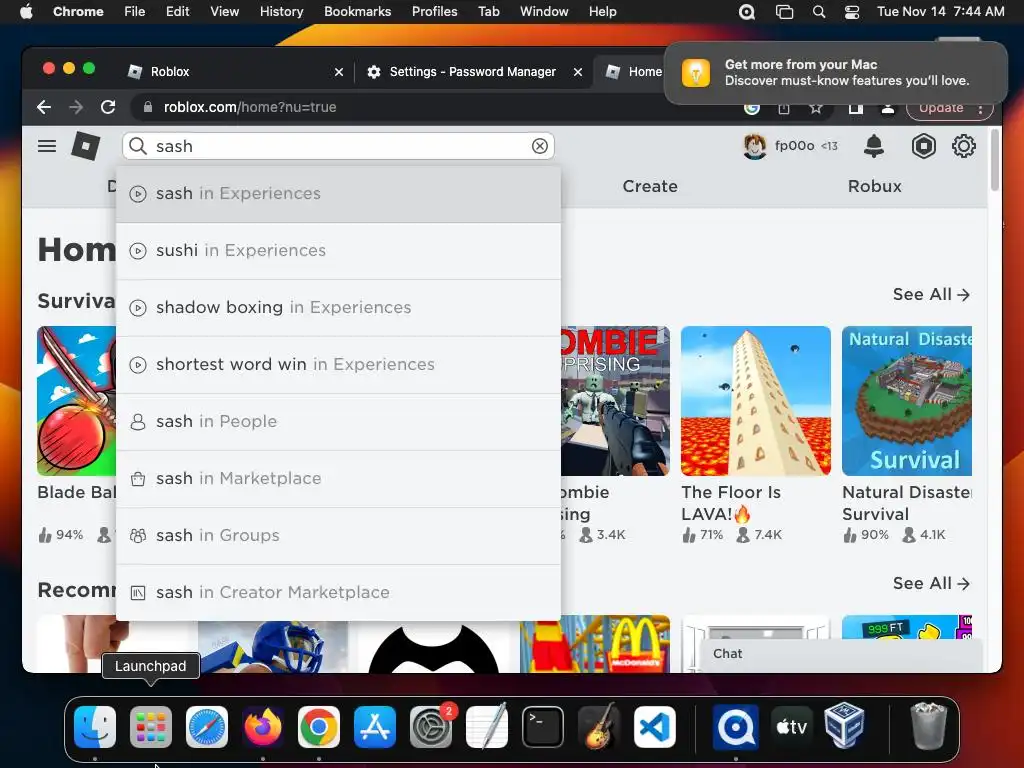Open Roblox settings gear icon
The width and height of the screenshot is (1024, 768).
tap(963, 146)
